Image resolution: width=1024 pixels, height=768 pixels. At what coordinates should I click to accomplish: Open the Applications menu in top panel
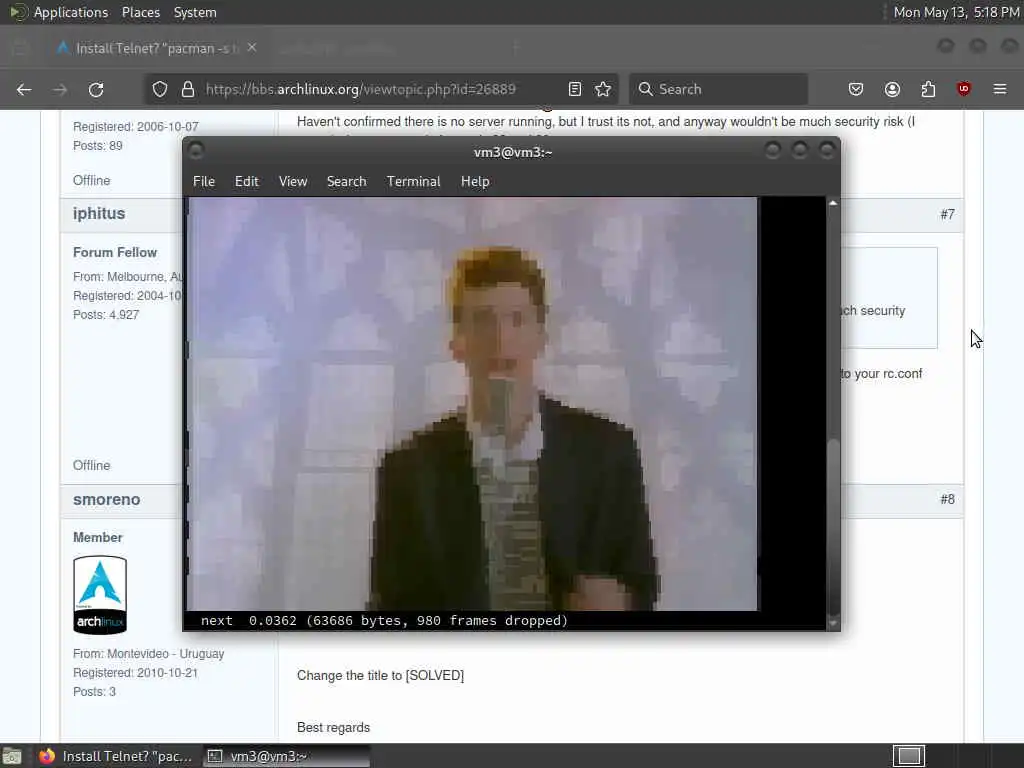pyautogui.click(x=71, y=12)
